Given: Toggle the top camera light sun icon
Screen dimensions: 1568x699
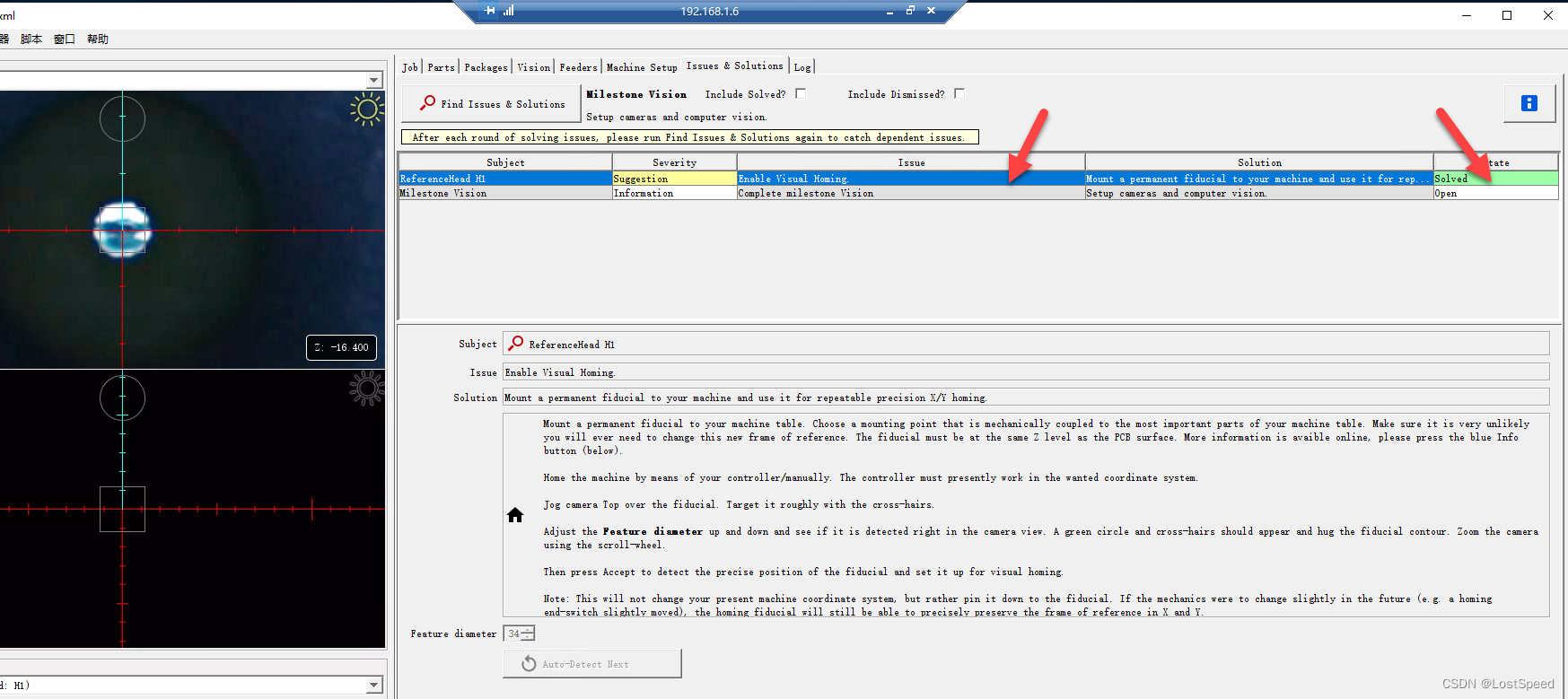Looking at the screenshot, I should [366, 110].
